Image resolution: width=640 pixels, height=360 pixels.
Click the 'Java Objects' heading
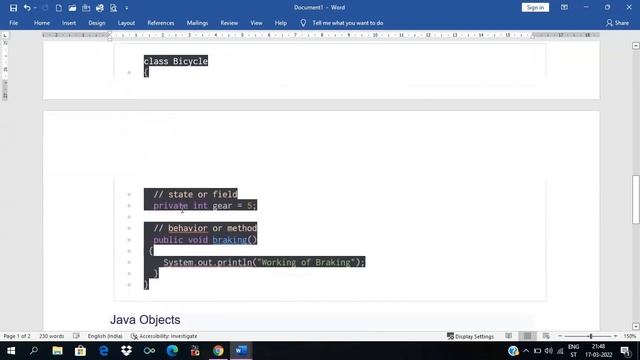[x=145, y=320]
